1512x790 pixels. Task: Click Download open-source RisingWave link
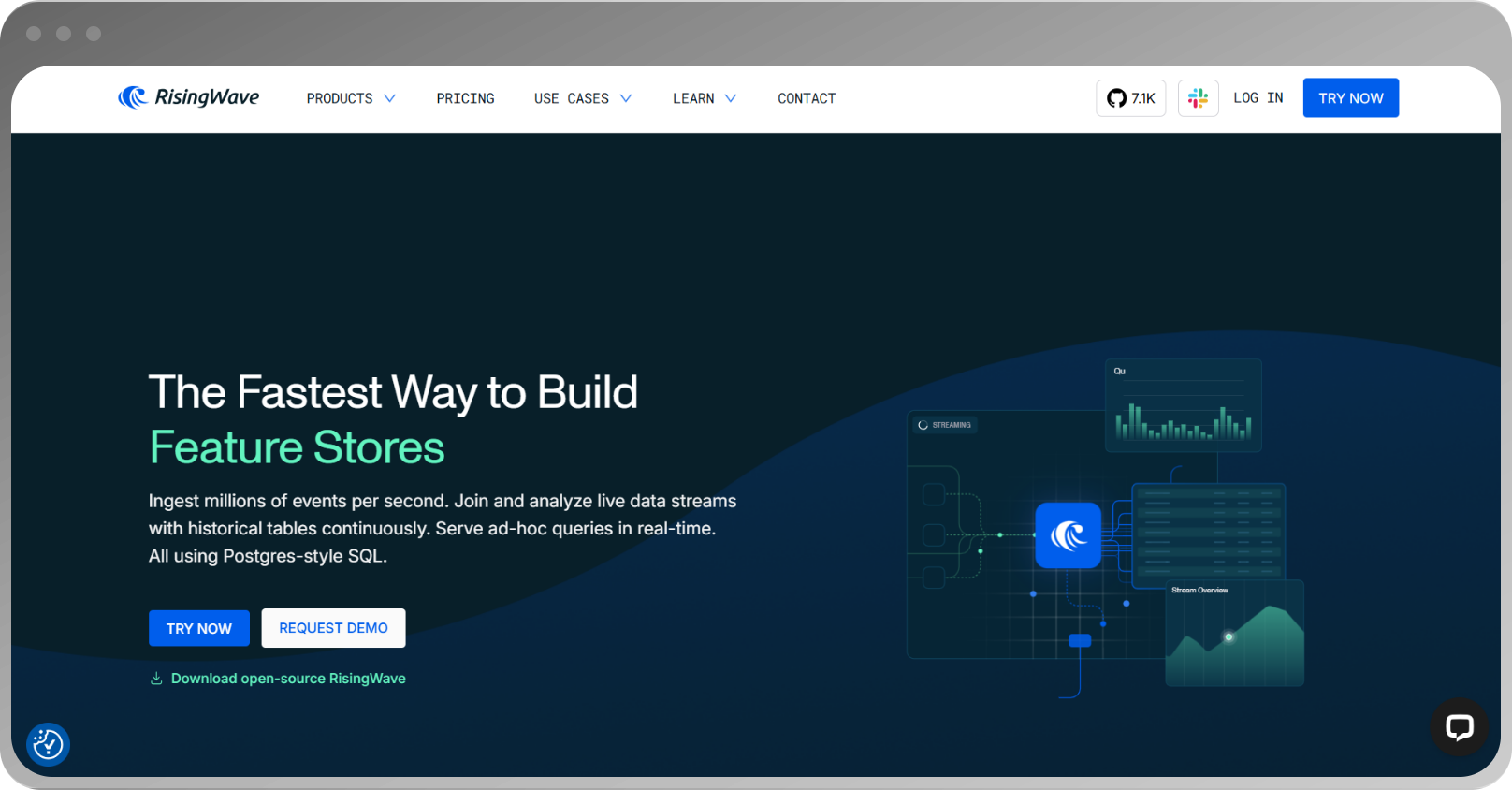pyautogui.click(x=288, y=679)
